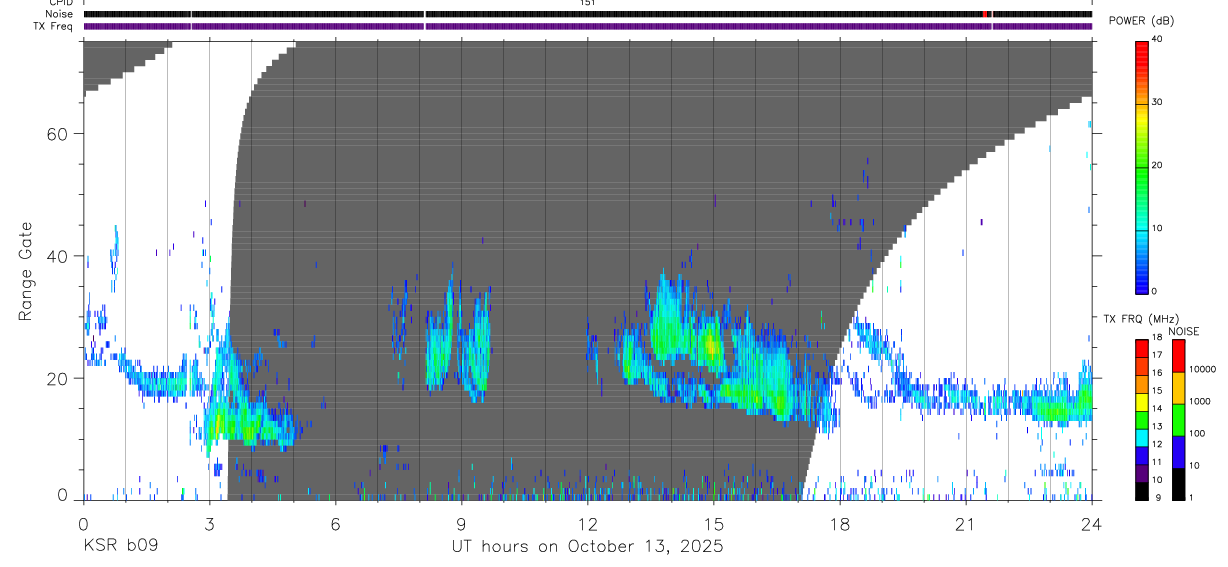Click the 'NOISE' legend title
The width and height of the screenshot is (1228, 567).
point(1183,331)
